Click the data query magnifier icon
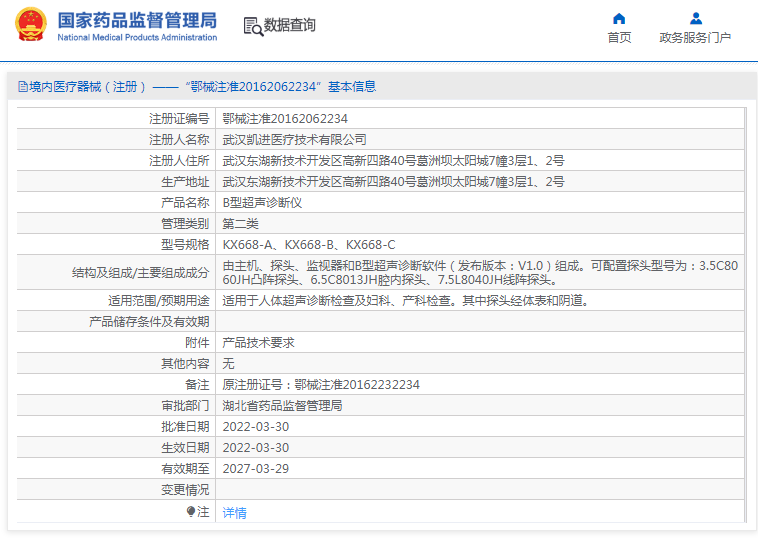 click(x=252, y=26)
